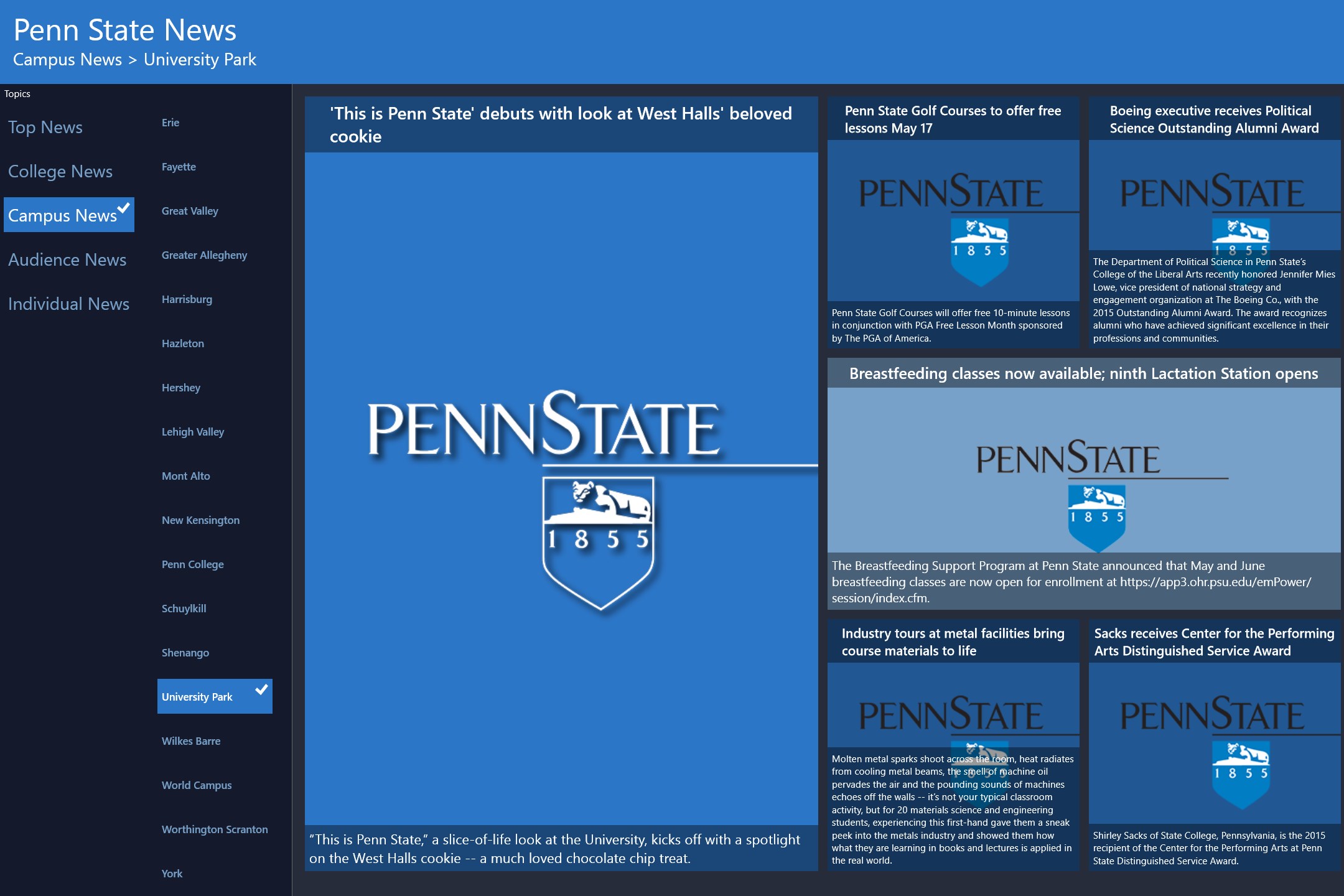Choose the Erie campus
This screenshot has height=896, width=1344.
170,123
